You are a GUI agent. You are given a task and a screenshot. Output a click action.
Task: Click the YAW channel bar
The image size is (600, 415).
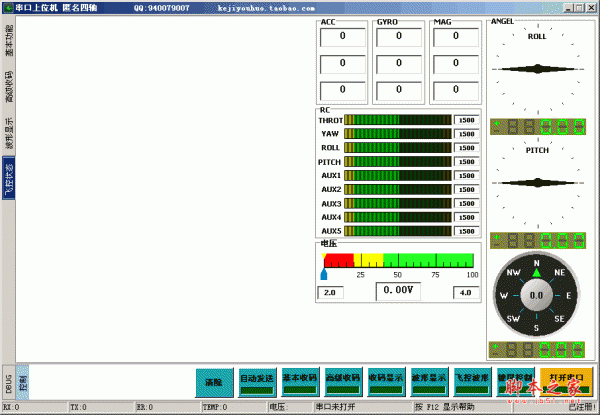pos(398,133)
